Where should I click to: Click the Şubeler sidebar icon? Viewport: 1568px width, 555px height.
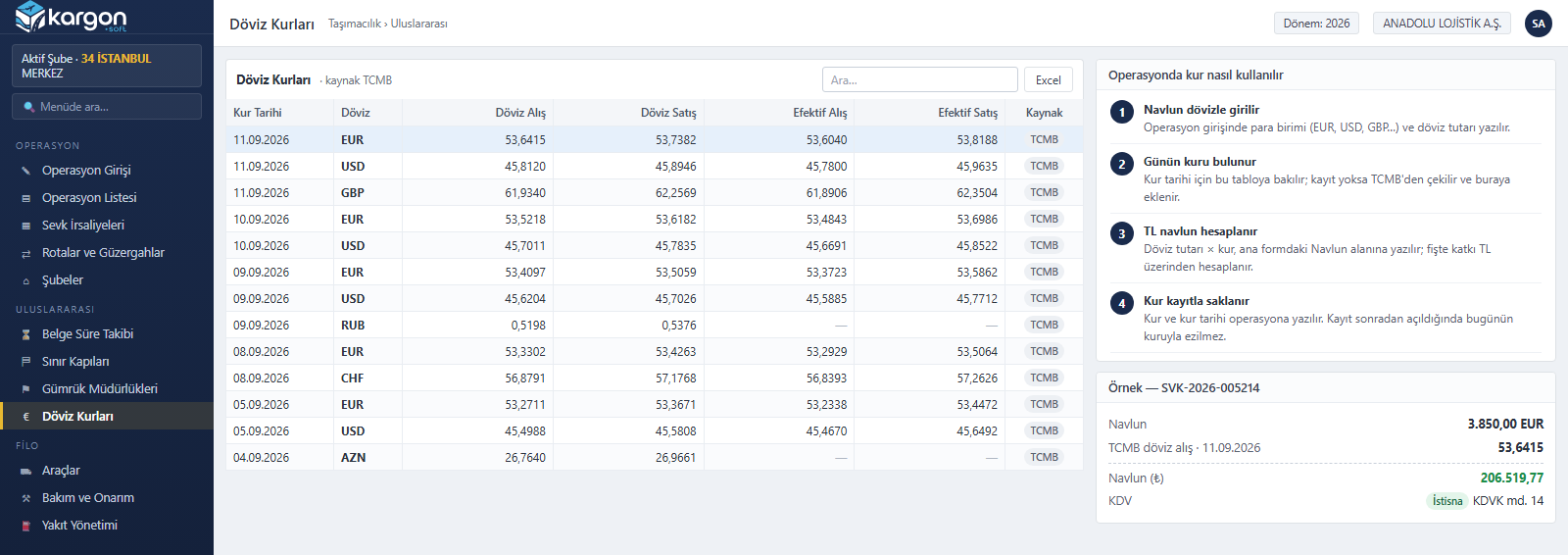click(26, 280)
